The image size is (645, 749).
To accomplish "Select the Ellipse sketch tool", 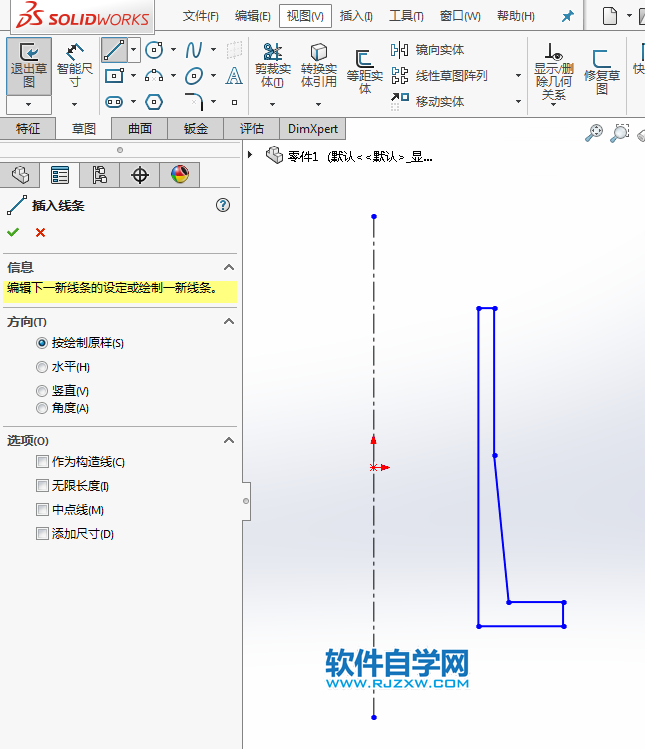I will pyautogui.click(x=194, y=75).
